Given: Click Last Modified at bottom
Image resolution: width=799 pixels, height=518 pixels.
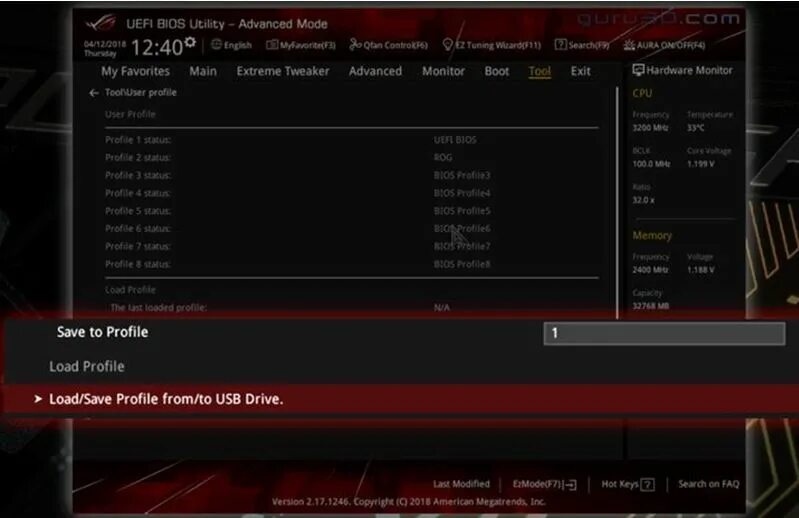Looking at the screenshot, I should 462,484.
